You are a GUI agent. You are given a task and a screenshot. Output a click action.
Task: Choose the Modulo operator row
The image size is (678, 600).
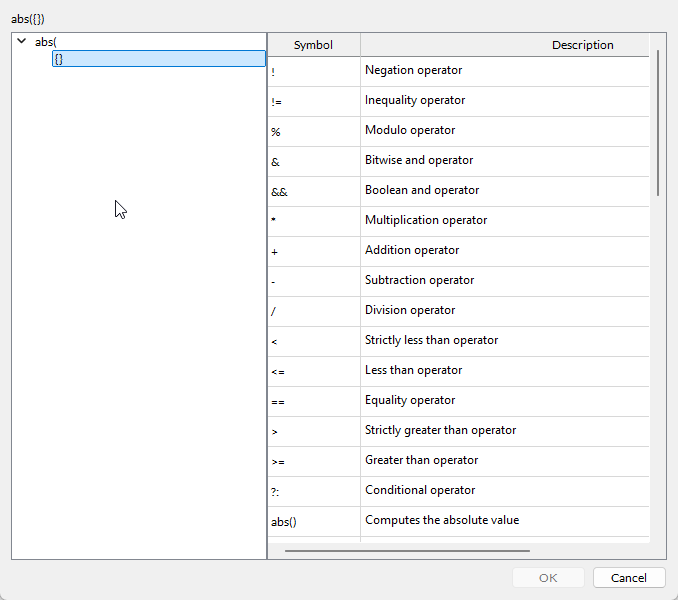[x=409, y=131]
